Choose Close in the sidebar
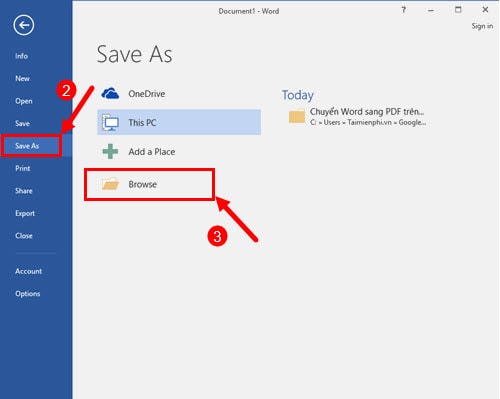 [x=24, y=236]
